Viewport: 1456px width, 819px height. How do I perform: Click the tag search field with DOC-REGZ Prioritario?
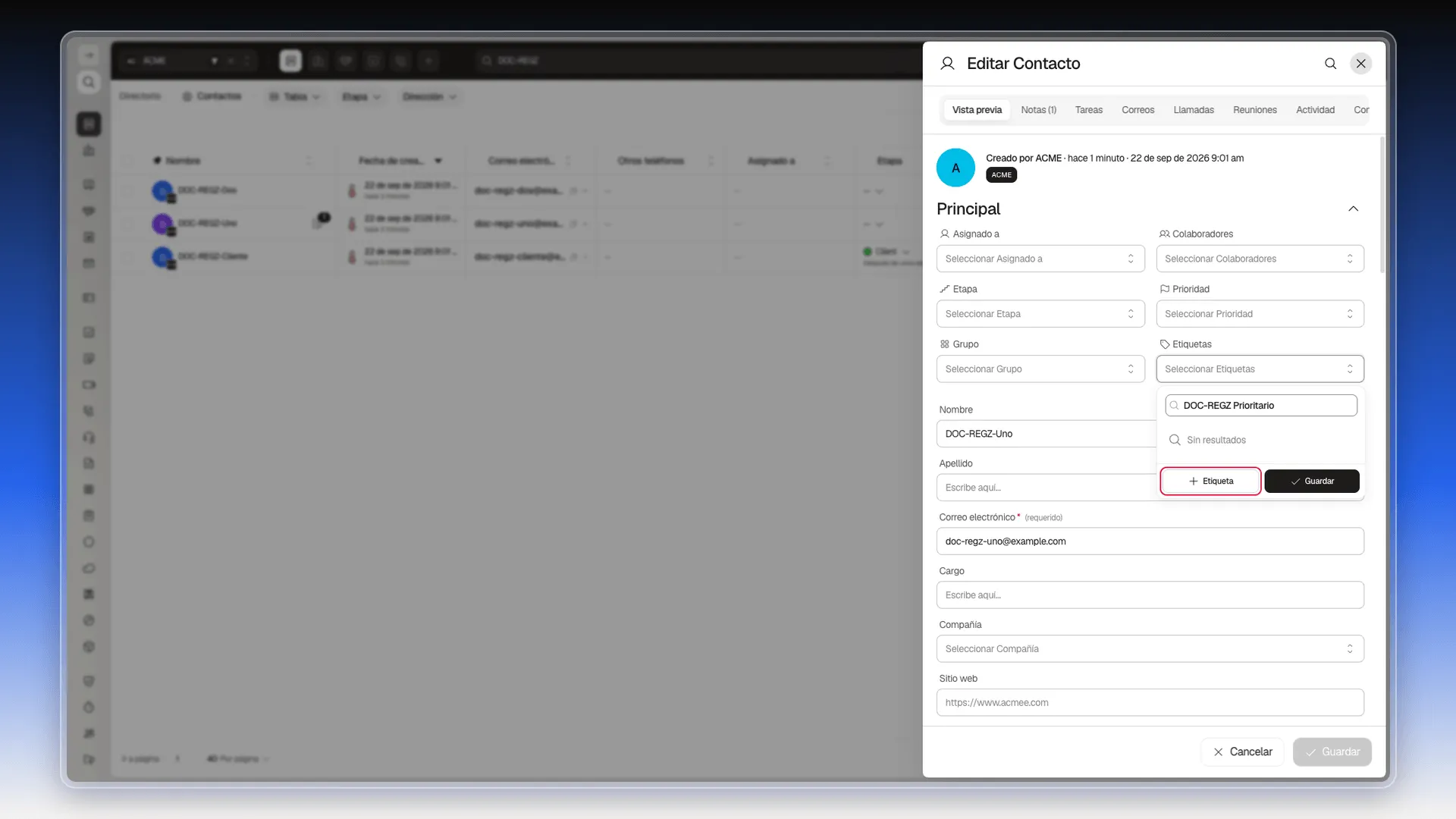[x=1260, y=406]
